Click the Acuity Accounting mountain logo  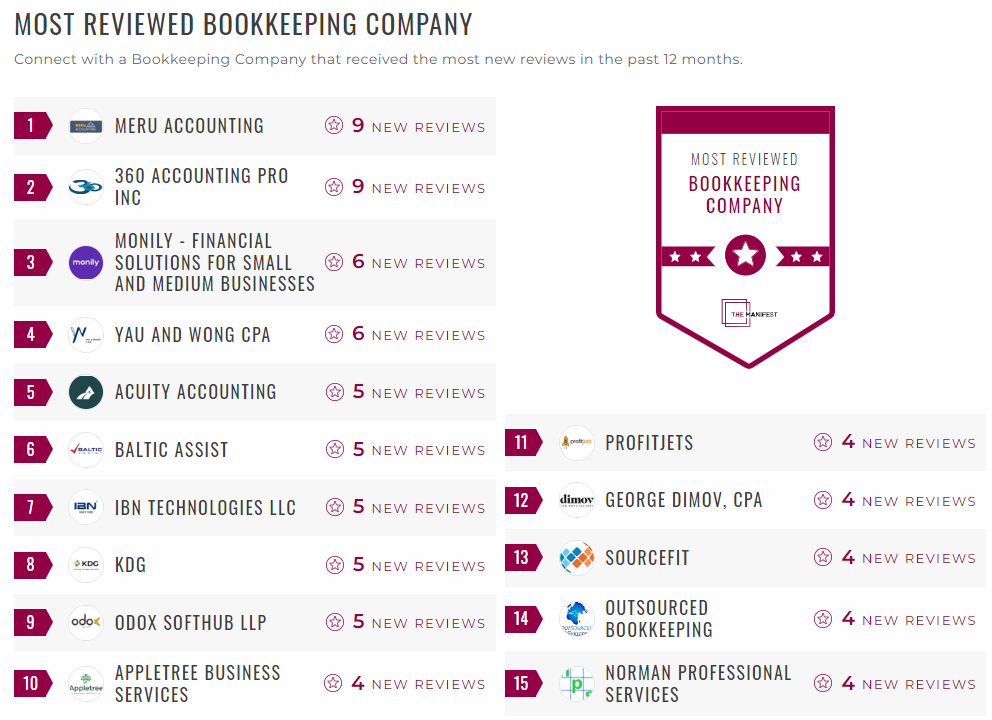coord(85,391)
